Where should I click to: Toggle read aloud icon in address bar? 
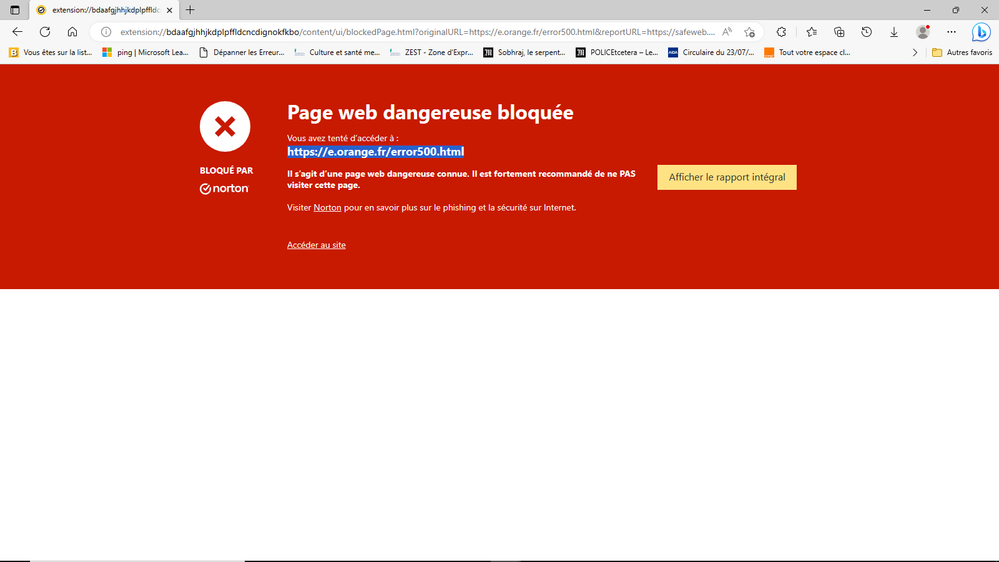[x=727, y=32]
